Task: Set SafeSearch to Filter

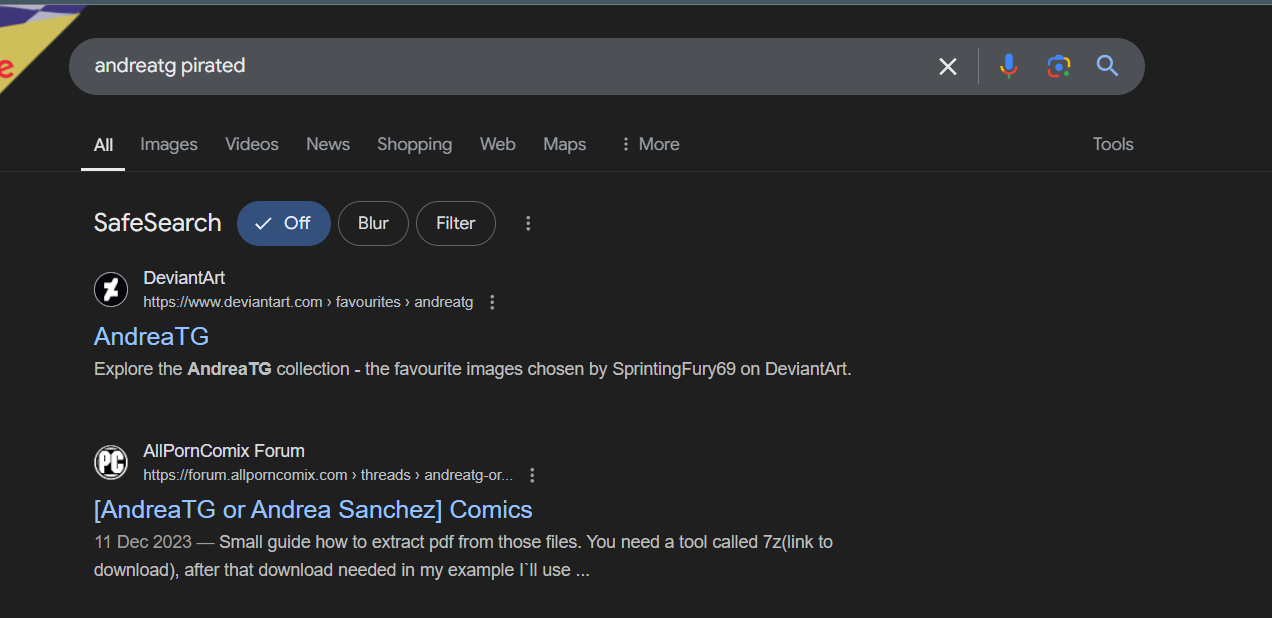Action: click(456, 223)
